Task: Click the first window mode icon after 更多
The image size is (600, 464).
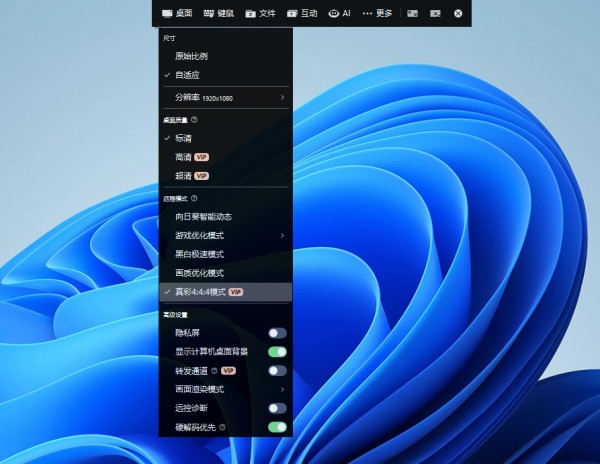Action: (412, 13)
